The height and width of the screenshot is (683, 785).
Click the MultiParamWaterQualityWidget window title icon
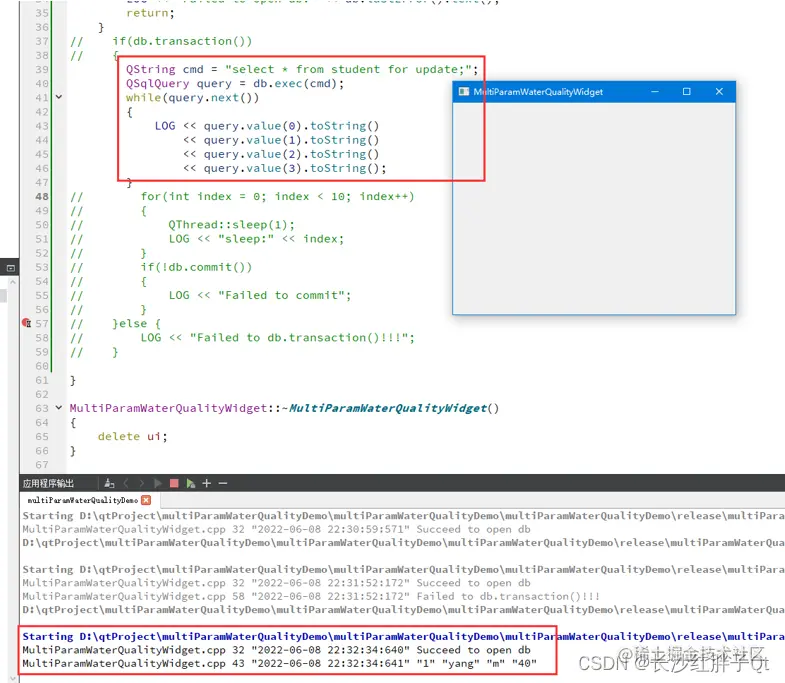pyautogui.click(x=464, y=92)
